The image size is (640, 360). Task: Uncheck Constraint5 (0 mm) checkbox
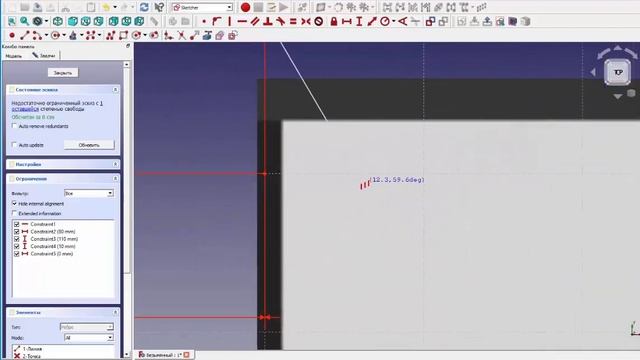click(x=16, y=253)
